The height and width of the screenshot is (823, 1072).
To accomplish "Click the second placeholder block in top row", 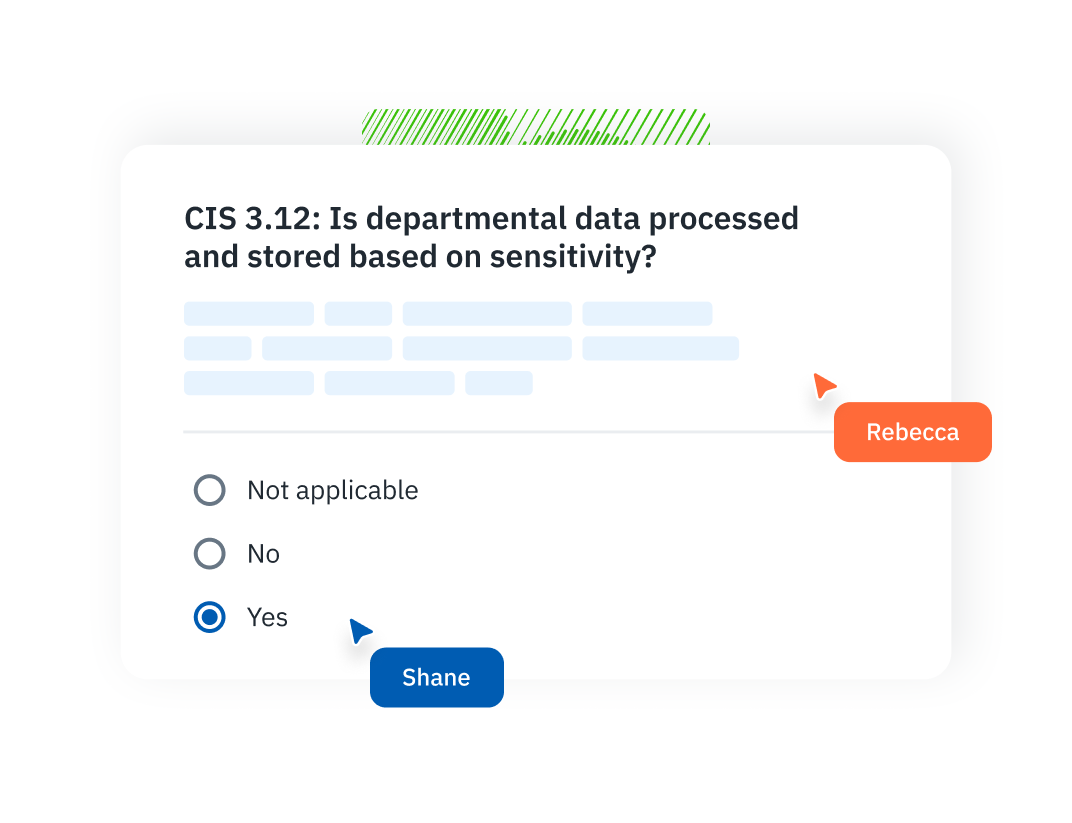I will (x=358, y=314).
